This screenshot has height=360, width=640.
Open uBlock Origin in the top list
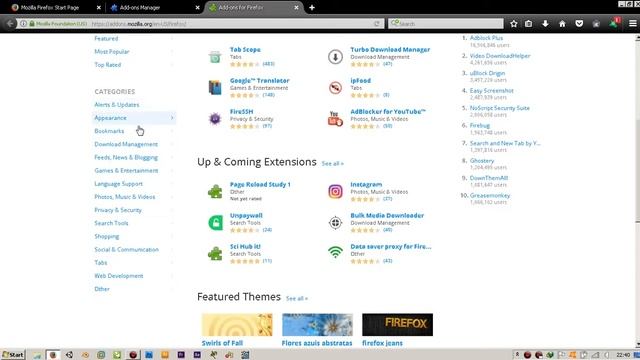click(487, 73)
